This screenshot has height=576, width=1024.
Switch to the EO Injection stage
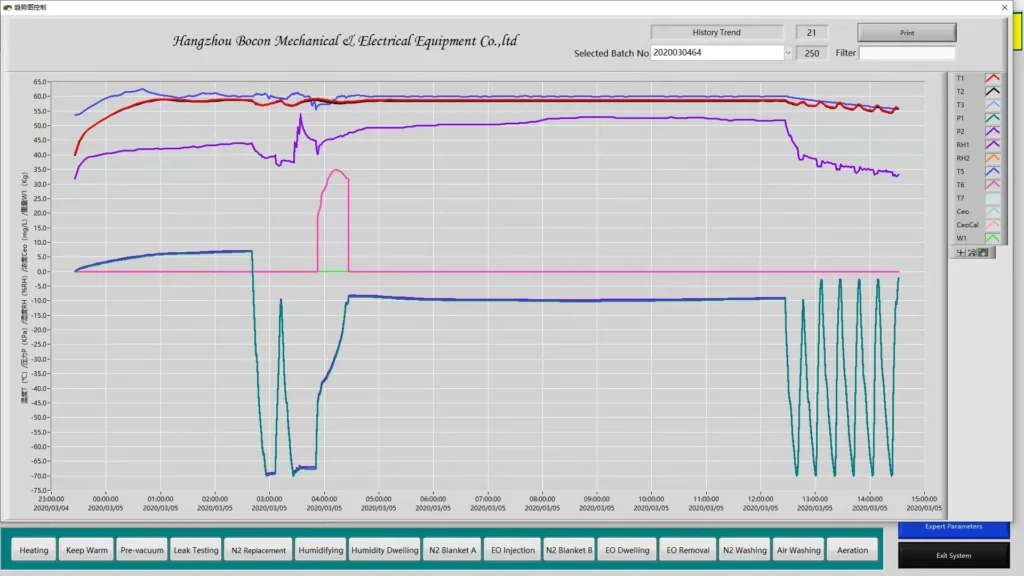(x=512, y=550)
